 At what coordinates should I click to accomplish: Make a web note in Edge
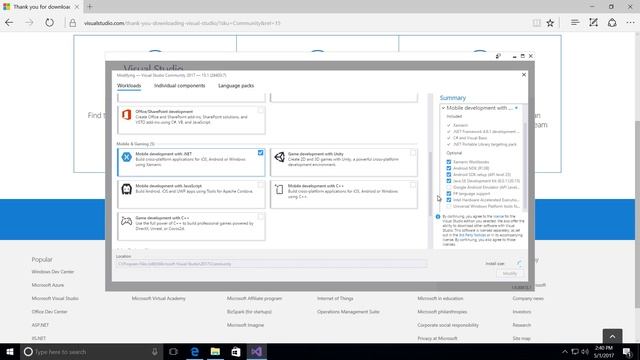point(593,23)
